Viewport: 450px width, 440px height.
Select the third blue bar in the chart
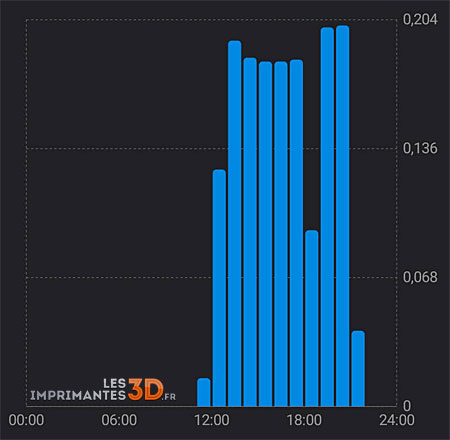[235, 224]
